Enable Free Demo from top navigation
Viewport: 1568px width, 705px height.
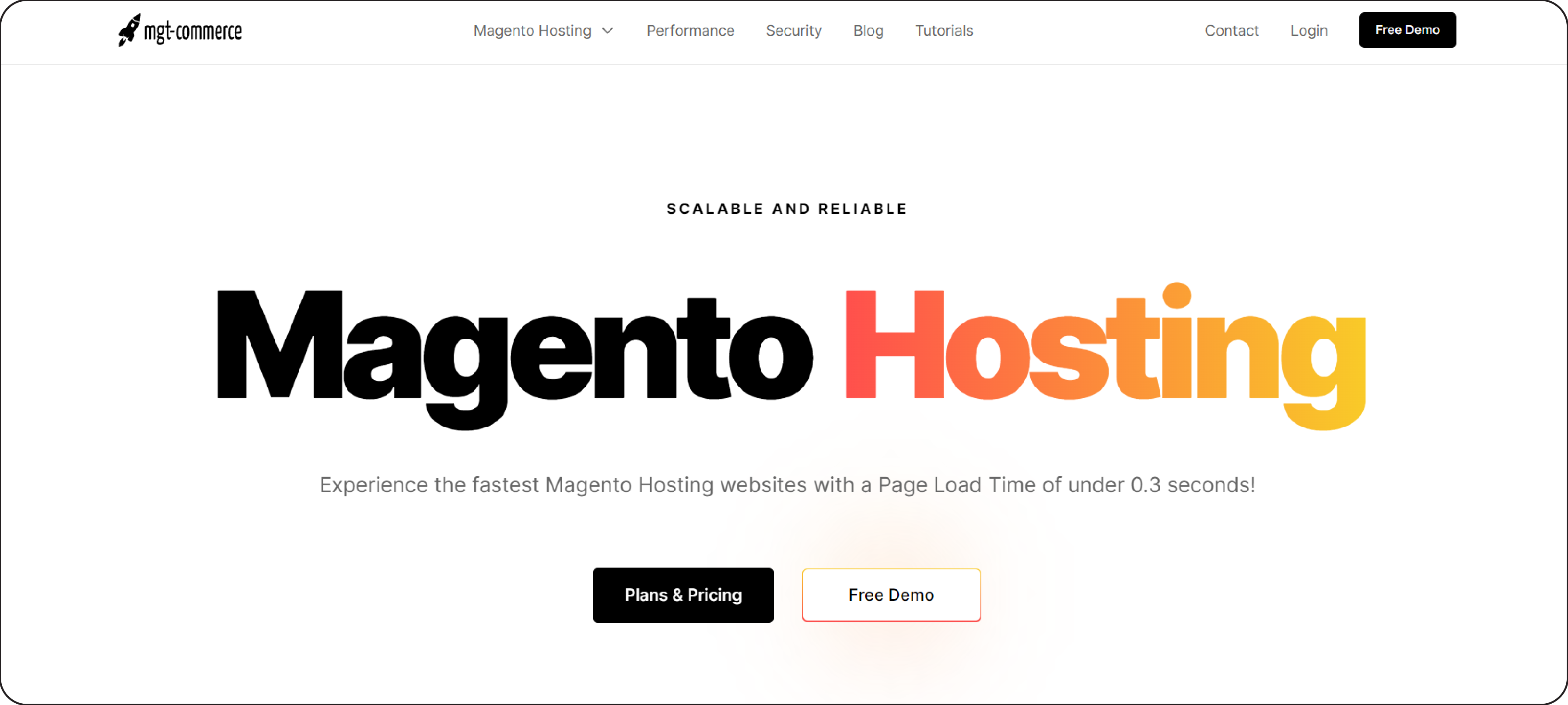1407,30
